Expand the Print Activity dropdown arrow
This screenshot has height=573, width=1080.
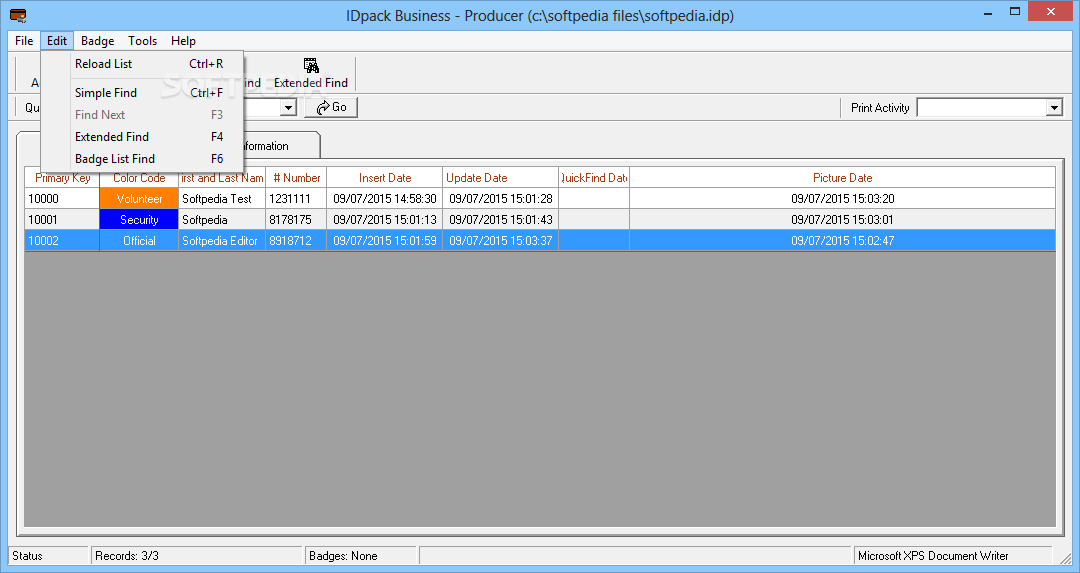tap(1054, 107)
